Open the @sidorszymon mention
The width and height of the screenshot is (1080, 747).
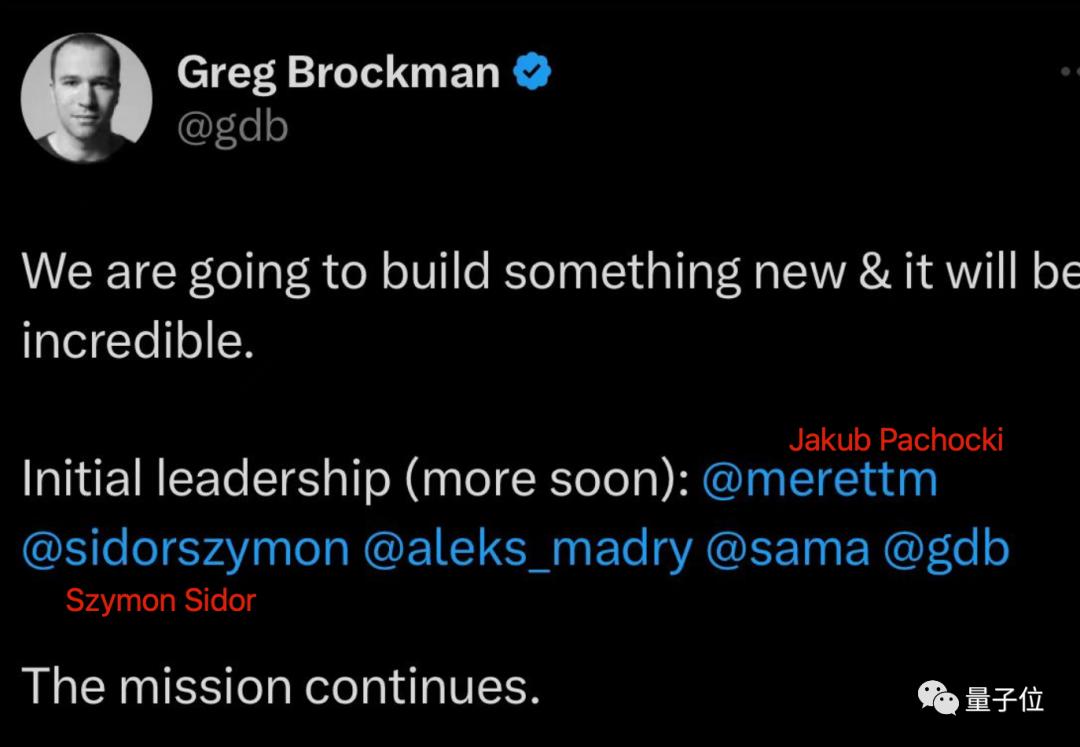point(185,549)
